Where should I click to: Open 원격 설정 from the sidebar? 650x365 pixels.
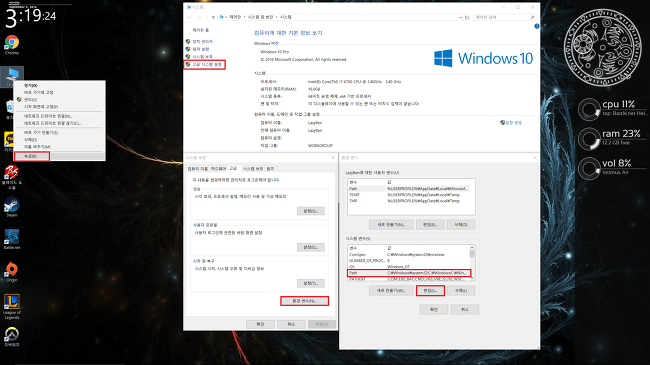(x=201, y=49)
